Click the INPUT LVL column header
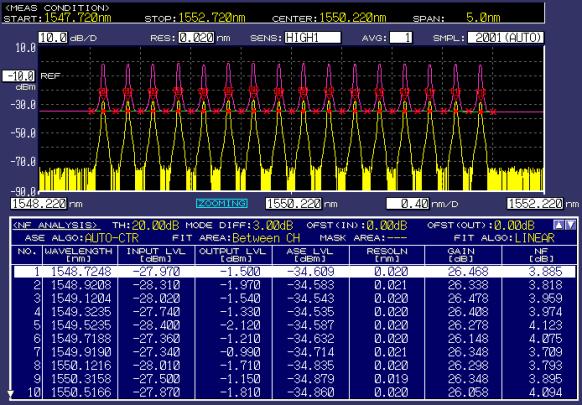 point(156,255)
